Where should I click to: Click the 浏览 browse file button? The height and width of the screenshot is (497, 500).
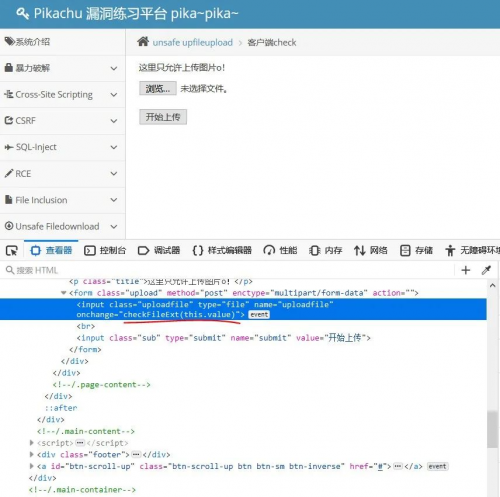tap(158, 89)
